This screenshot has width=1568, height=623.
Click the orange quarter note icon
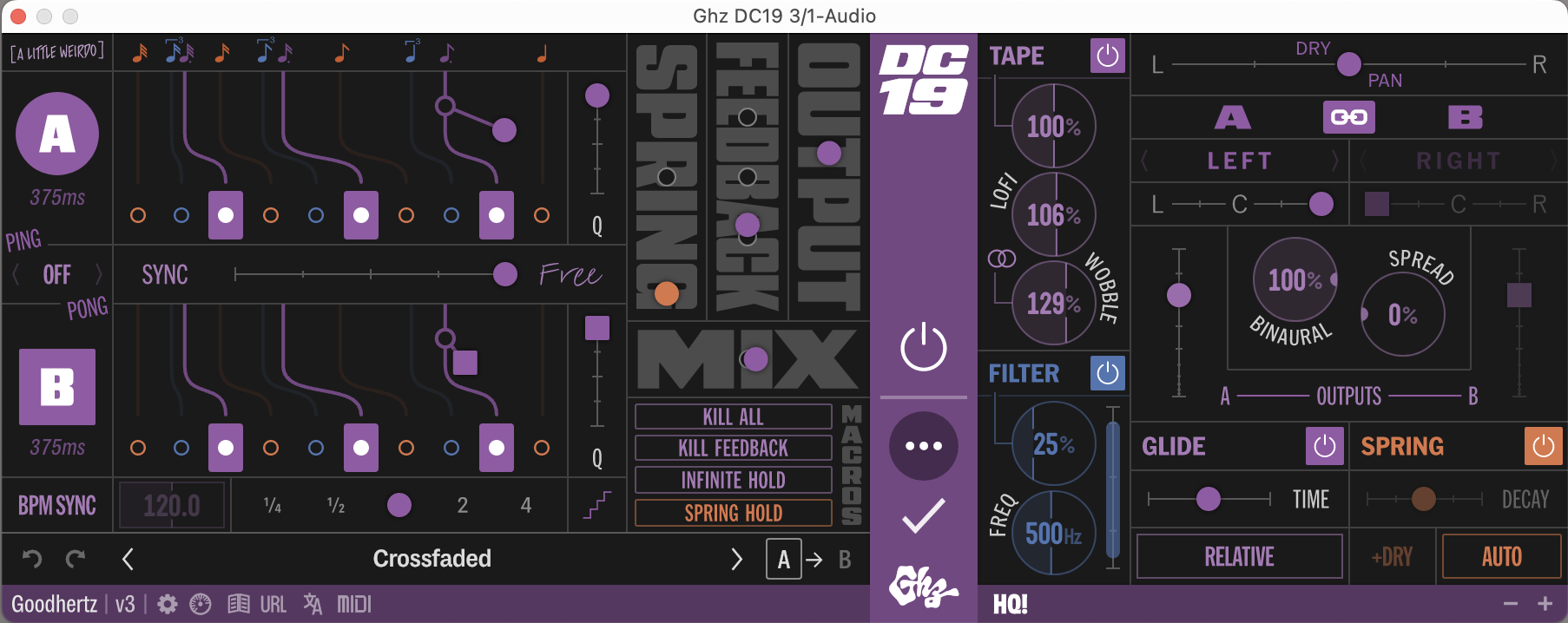542,54
